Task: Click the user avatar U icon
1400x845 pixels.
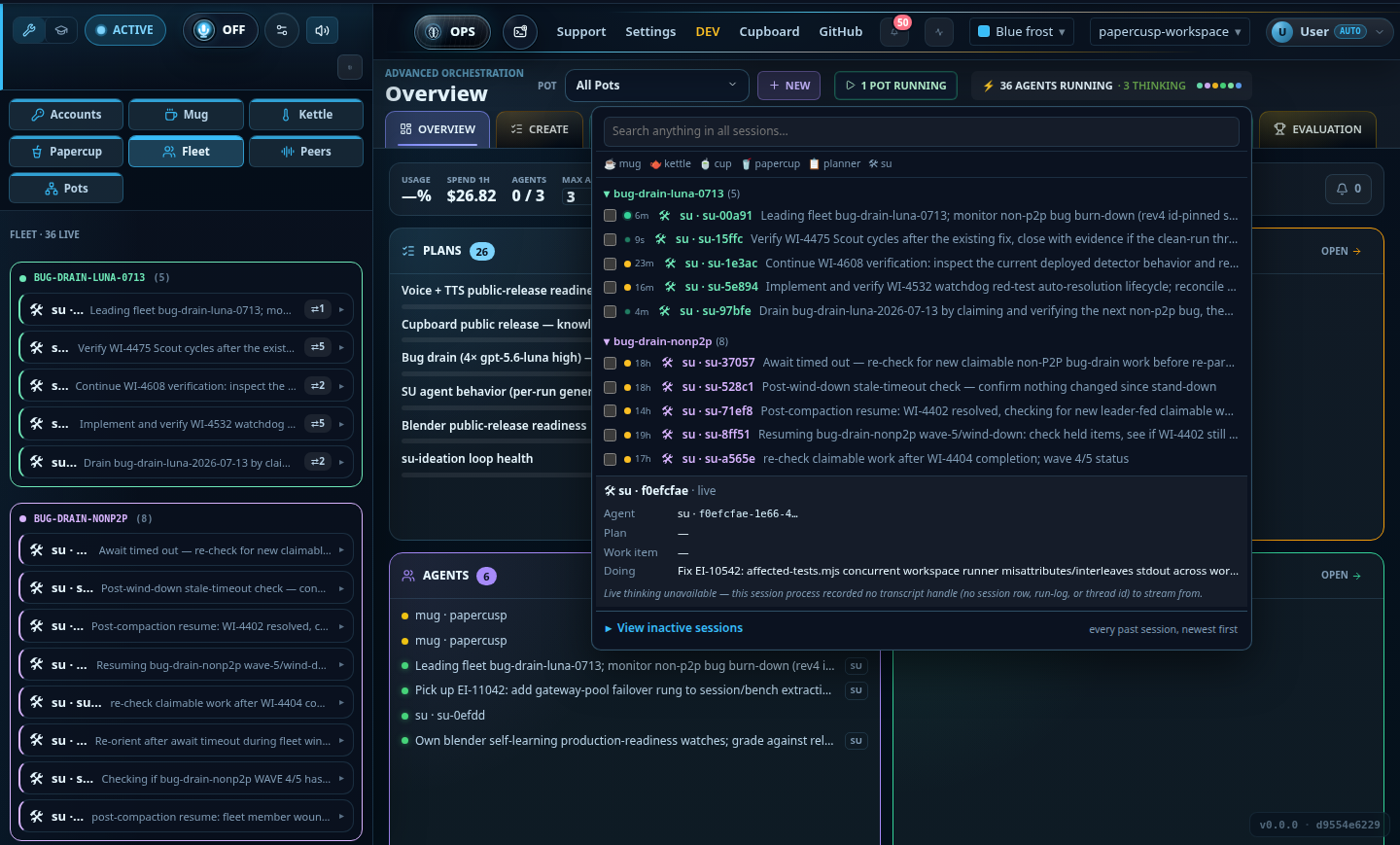Action: click(1281, 32)
